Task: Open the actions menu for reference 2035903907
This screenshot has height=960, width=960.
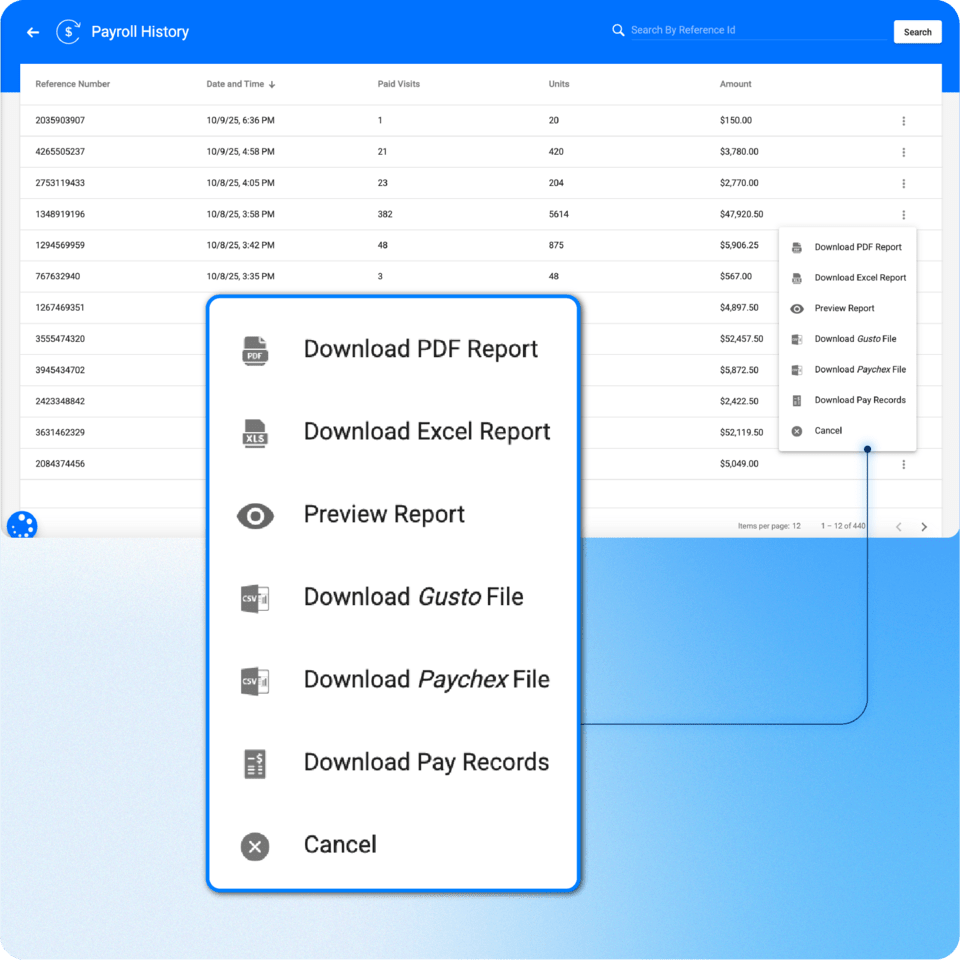Action: point(904,120)
